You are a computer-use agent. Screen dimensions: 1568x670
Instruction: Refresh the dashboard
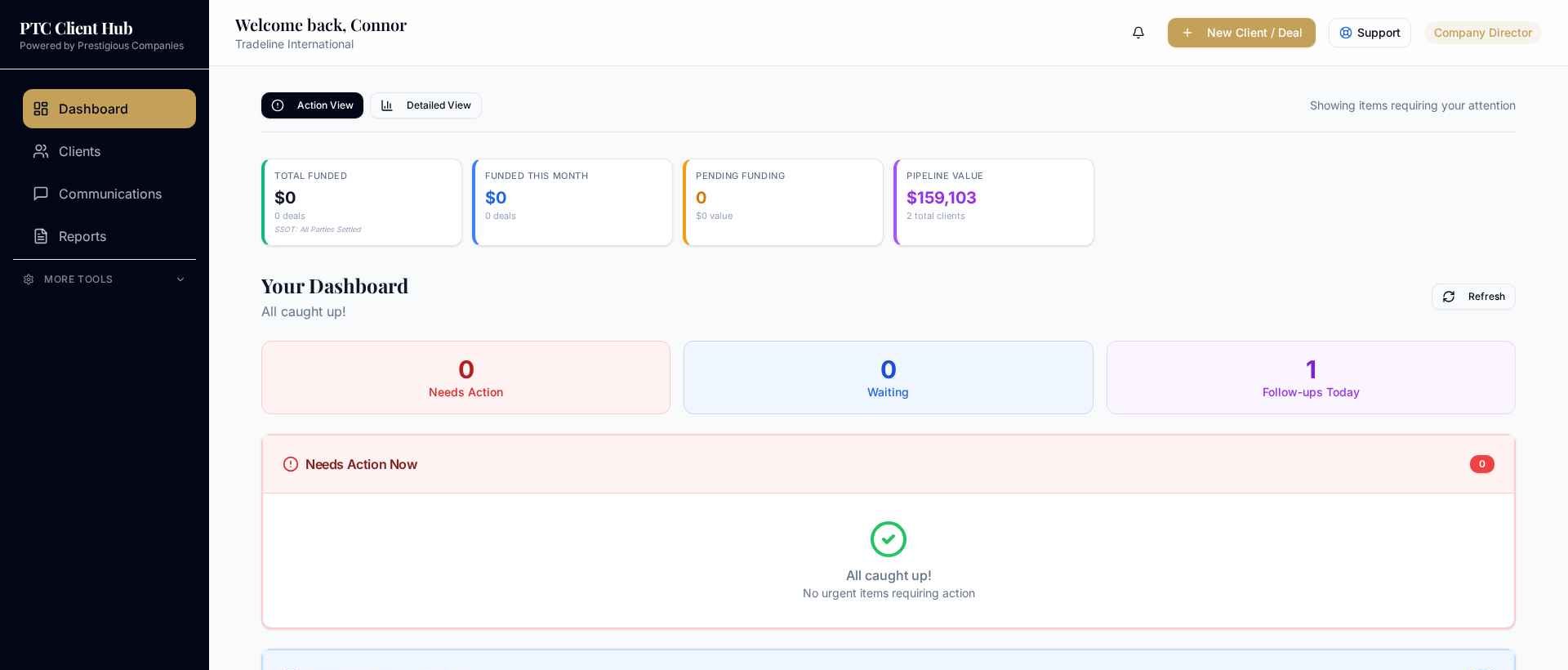(x=1473, y=297)
